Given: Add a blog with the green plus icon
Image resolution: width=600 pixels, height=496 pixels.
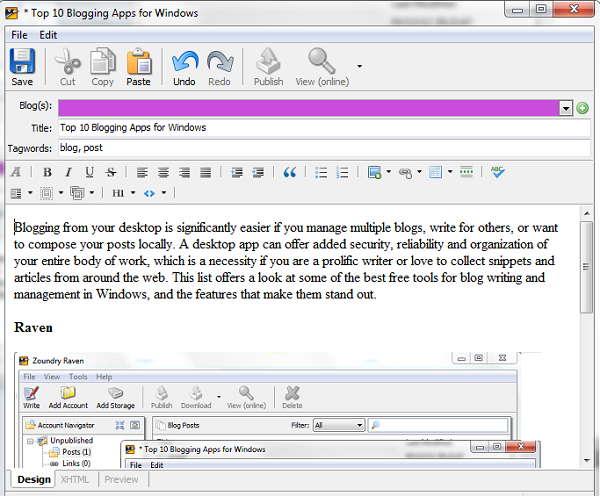Looking at the screenshot, I should (x=582, y=108).
